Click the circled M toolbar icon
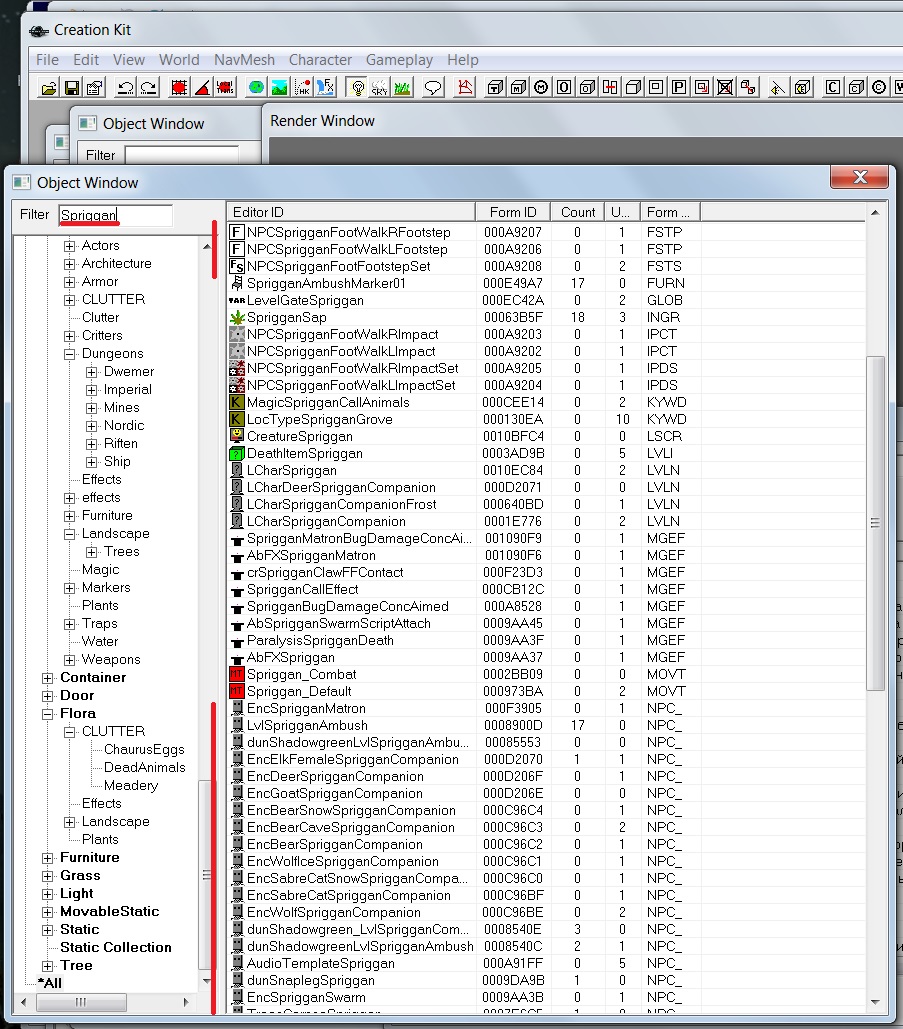Screen dimensions: 903x1029 [541, 87]
